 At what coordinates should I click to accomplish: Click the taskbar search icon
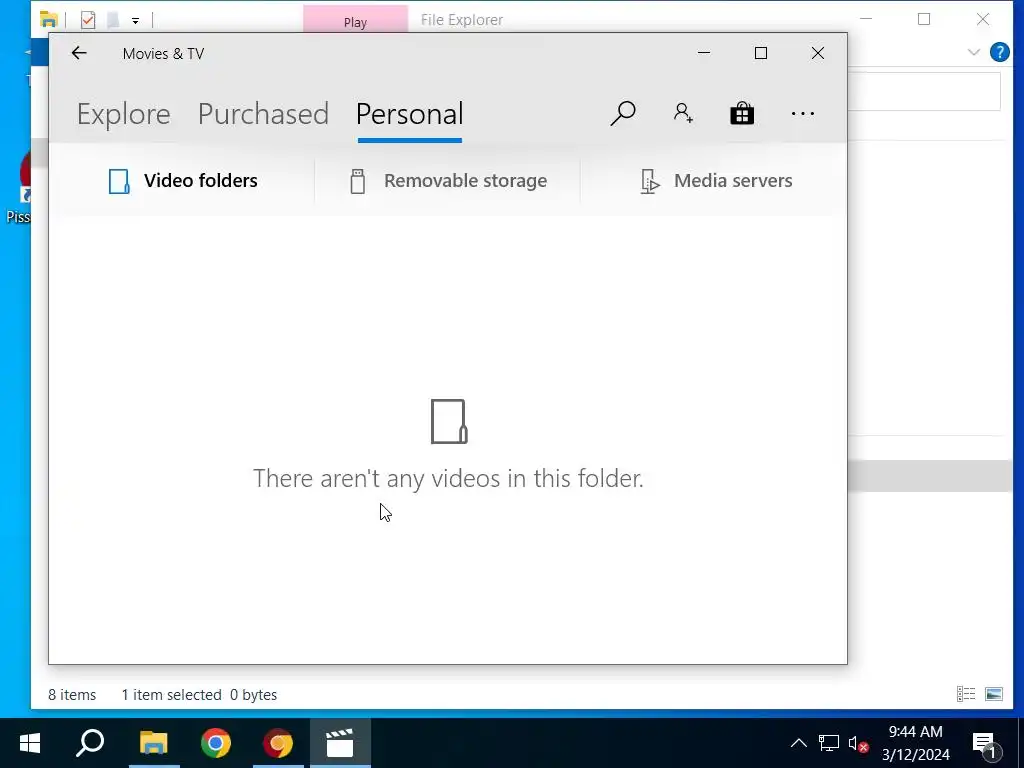(x=90, y=743)
